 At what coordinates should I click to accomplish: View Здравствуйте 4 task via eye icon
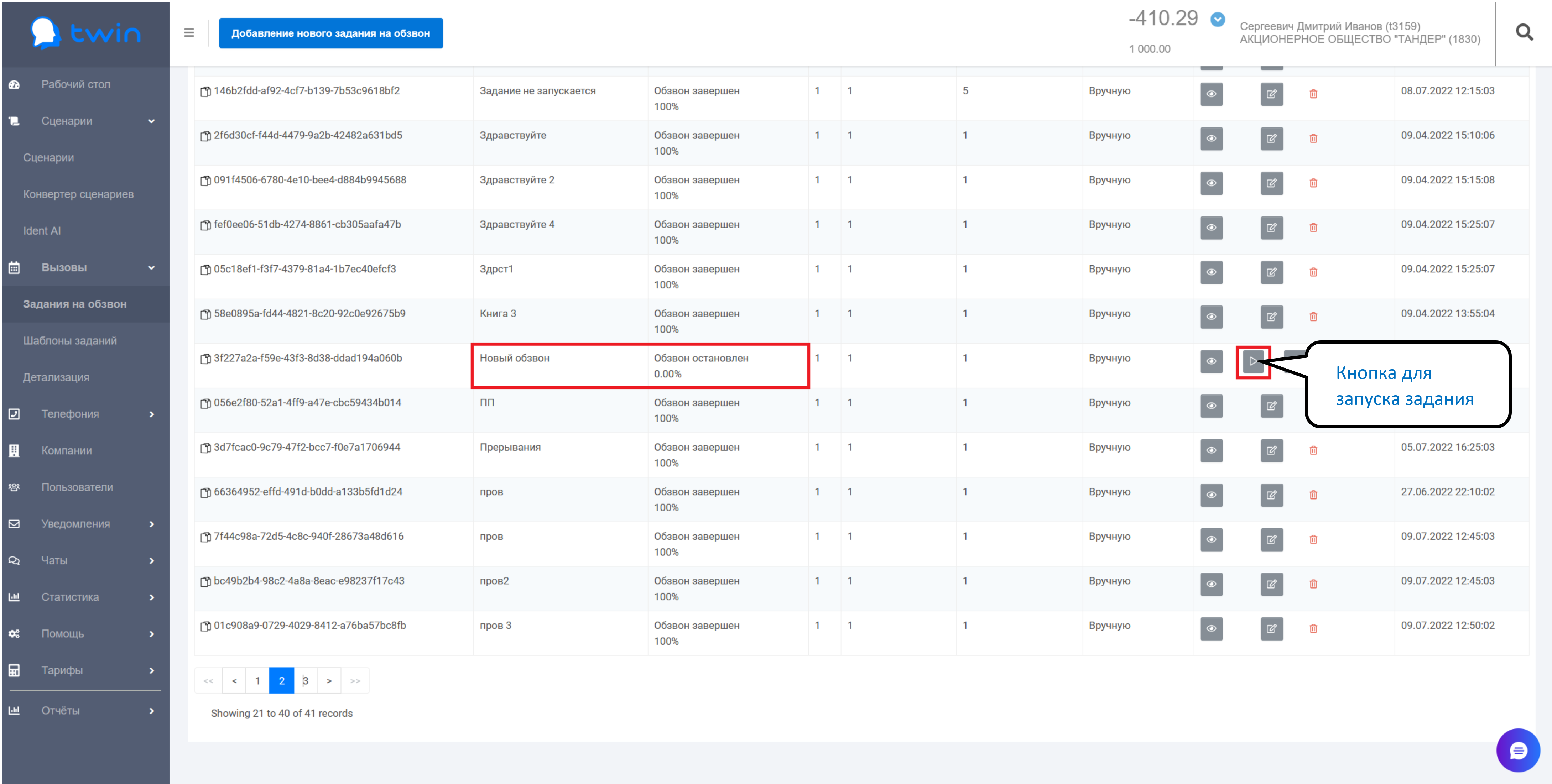click(1211, 228)
